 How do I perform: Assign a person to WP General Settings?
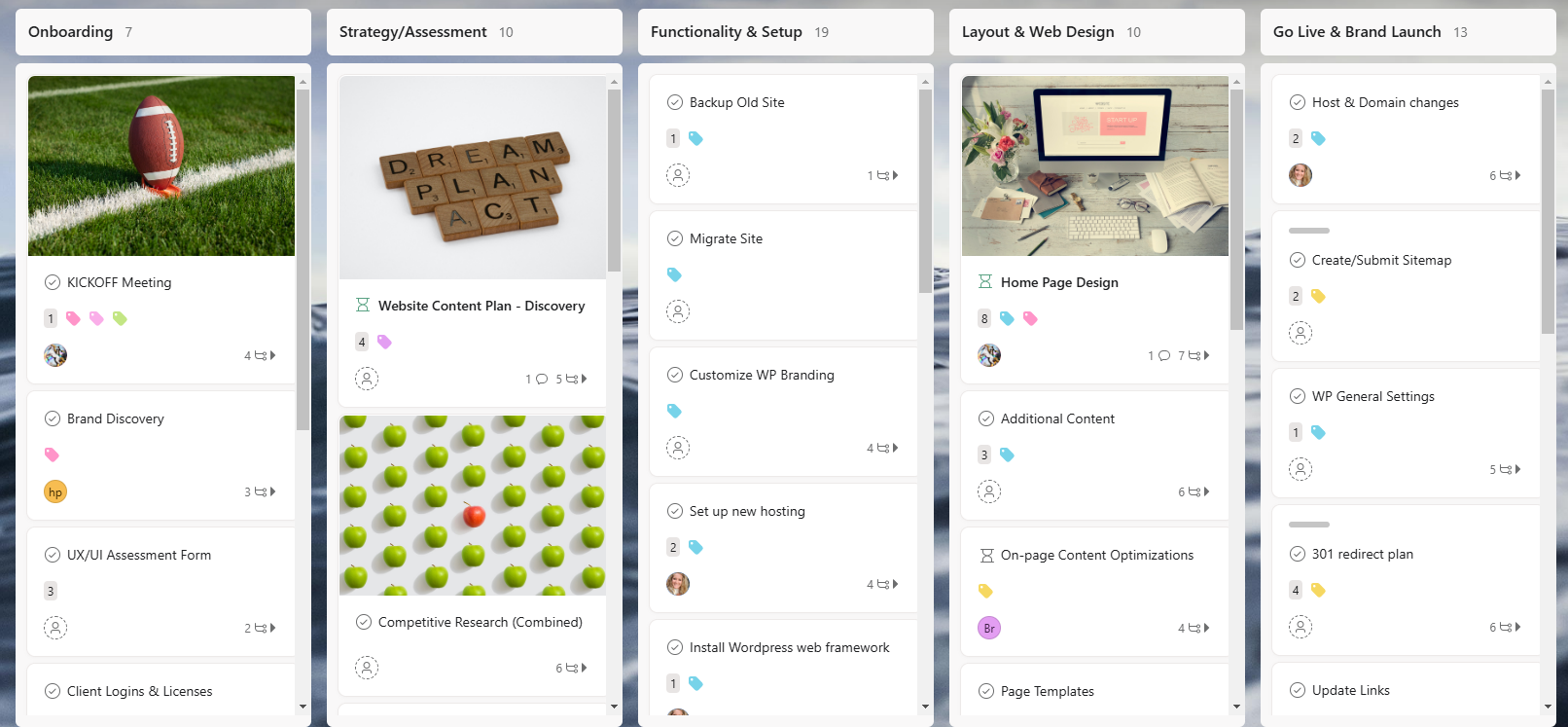tap(1301, 469)
